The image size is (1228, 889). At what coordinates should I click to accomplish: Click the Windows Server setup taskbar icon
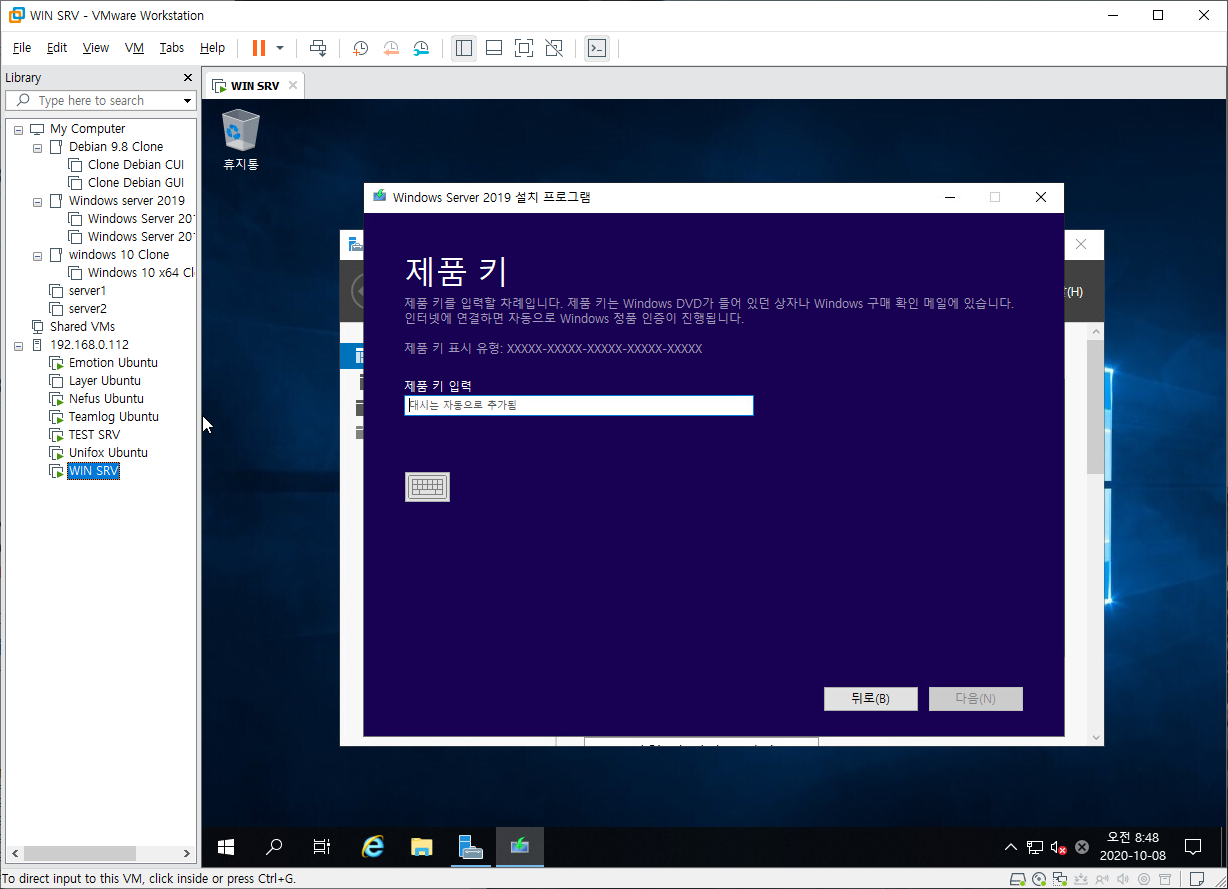tap(520, 847)
